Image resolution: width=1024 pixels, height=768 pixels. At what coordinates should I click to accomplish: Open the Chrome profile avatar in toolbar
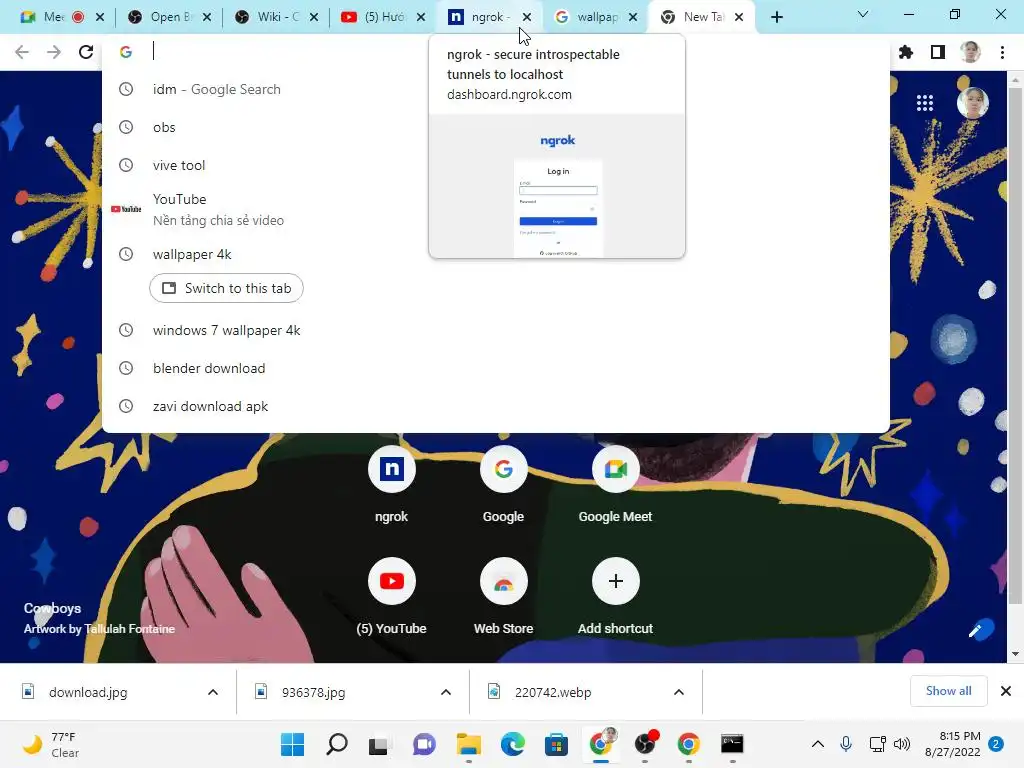[970, 52]
